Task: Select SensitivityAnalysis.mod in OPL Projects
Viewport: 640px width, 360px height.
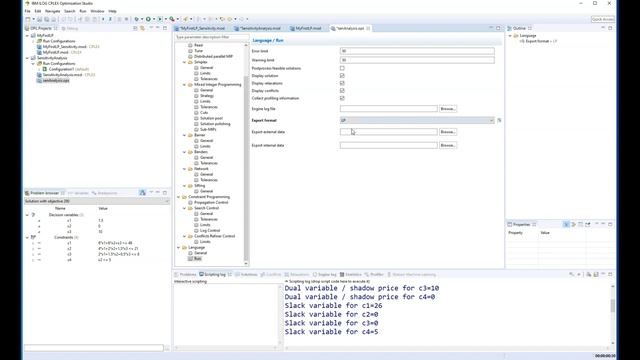Action: pyautogui.click(x=62, y=75)
